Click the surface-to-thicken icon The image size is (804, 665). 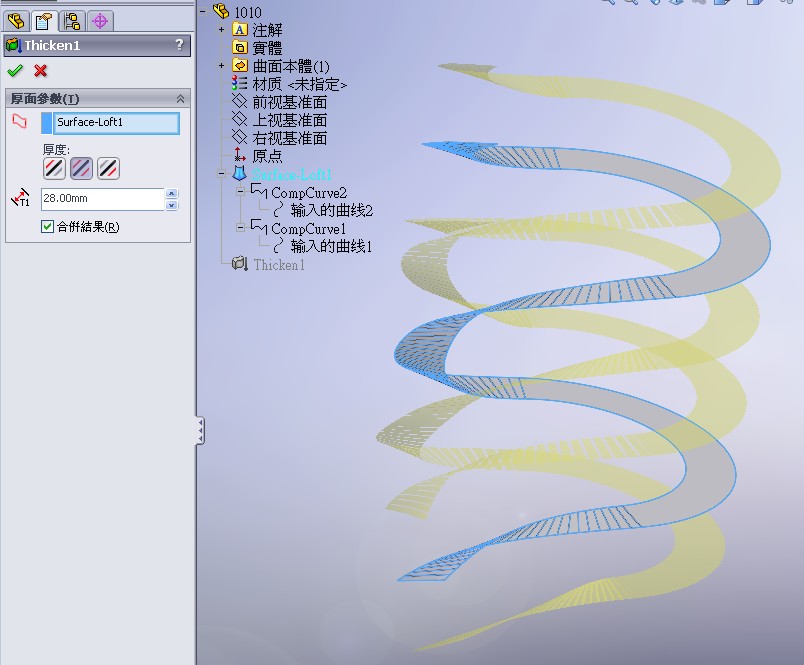coord(19,122)
